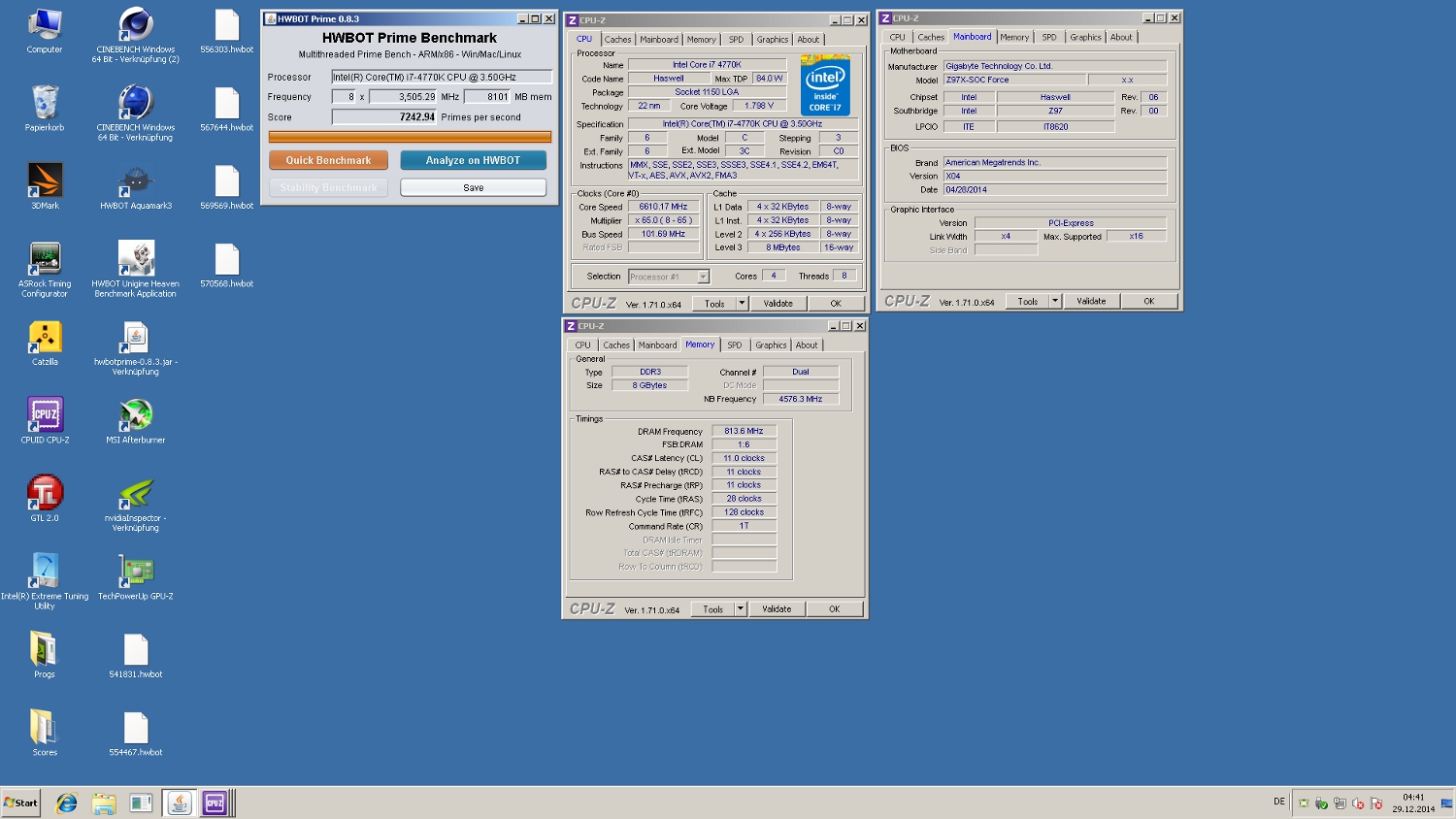Switch to the CPU-Z taskbar button
This screenshot has height=819, width=1456.
pyautogui.click(x=215, y=803)
